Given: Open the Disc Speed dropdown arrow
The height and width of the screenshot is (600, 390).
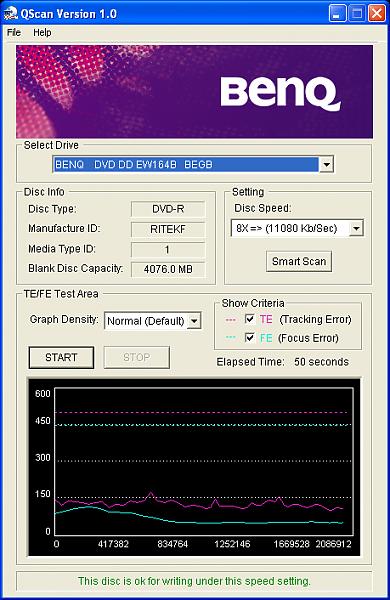Looking at the screenshot, I should (x=356, y=228).
